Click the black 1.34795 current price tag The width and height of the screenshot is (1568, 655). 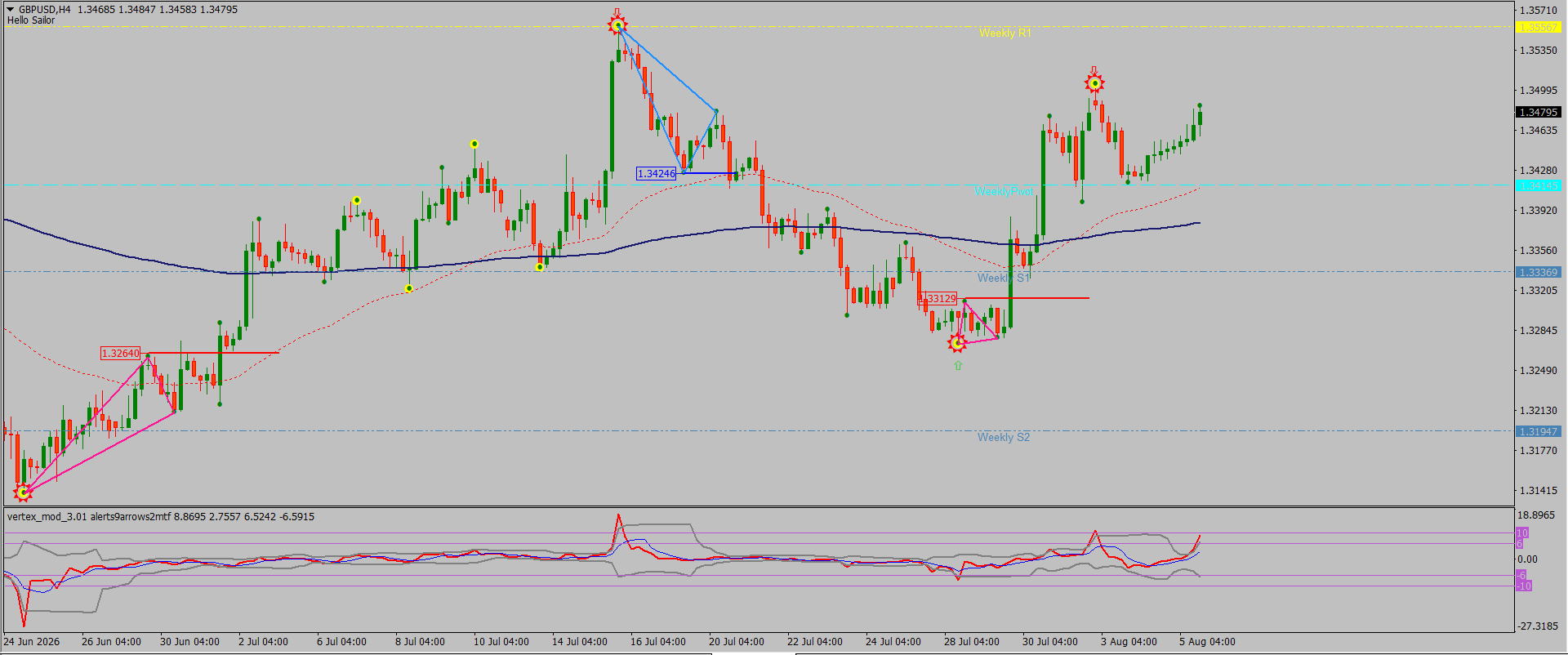pos(1538,112)
